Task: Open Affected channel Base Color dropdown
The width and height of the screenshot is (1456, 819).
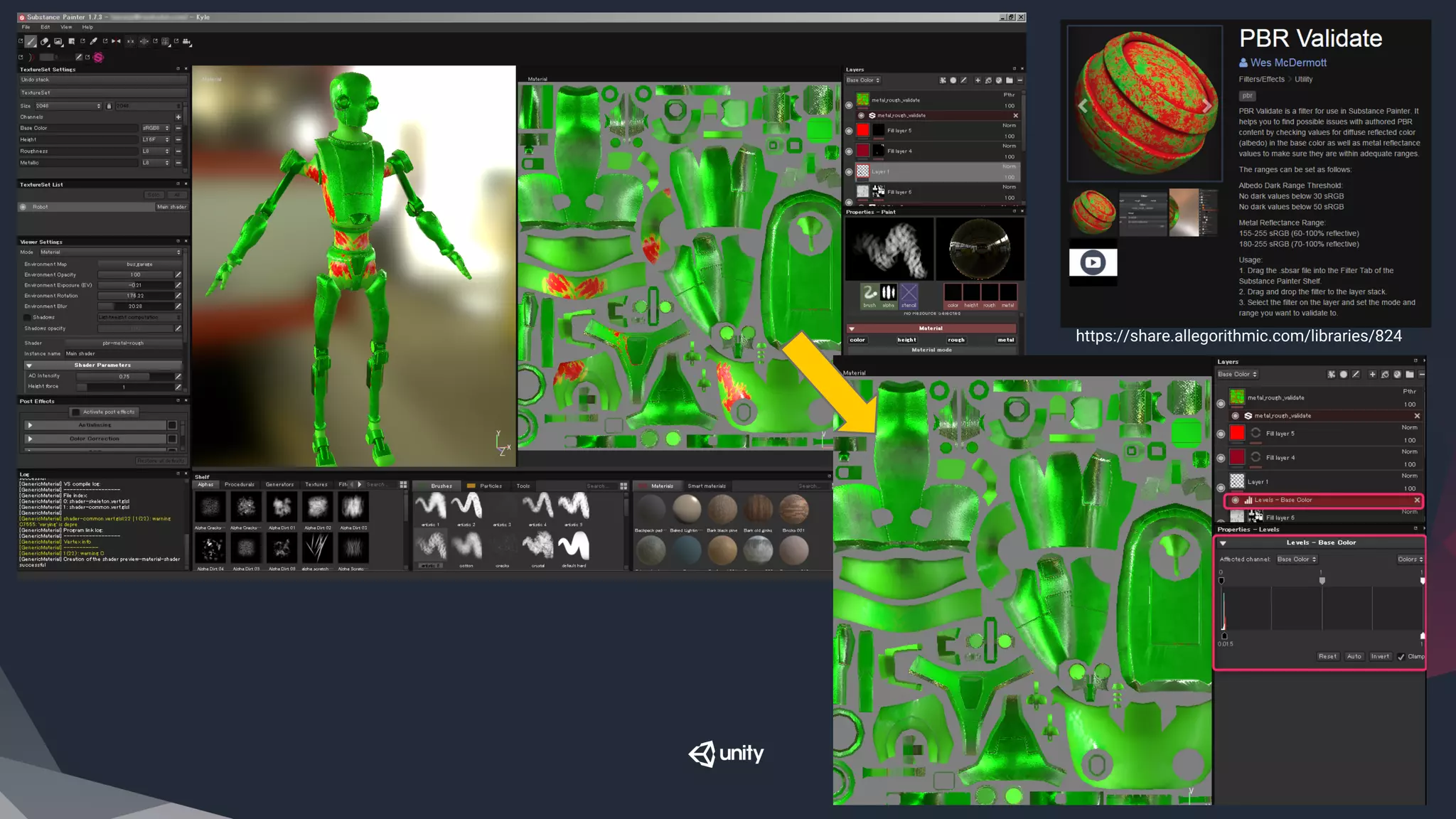Action: coord(1296,560)
